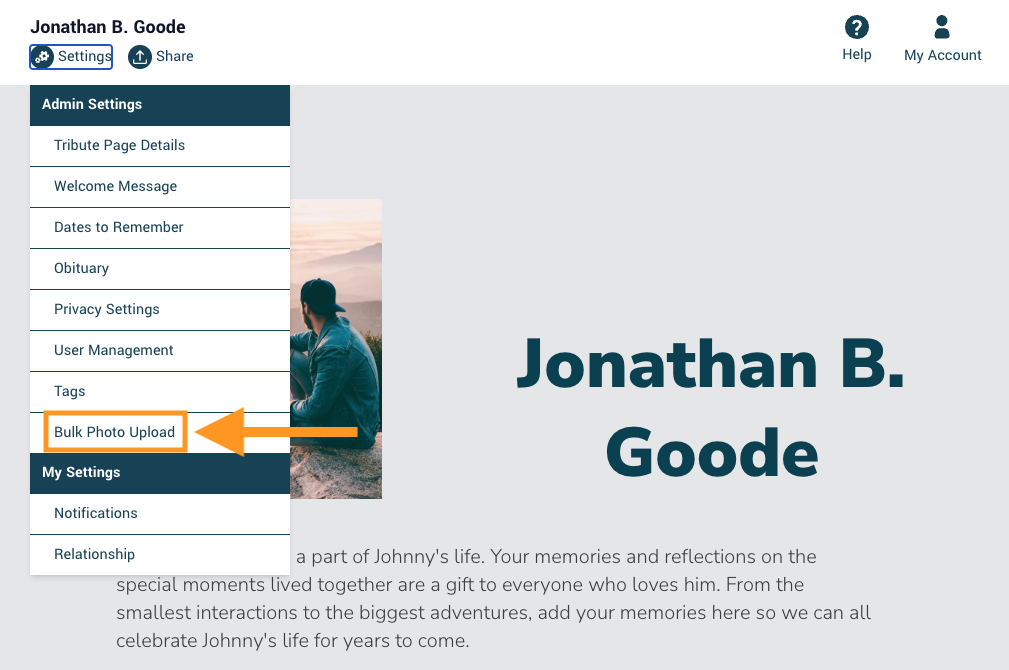Viewport: 1009px width, 670px height.
Task: Click the Jonathan B. Goode page title
Action: [711, 408]
